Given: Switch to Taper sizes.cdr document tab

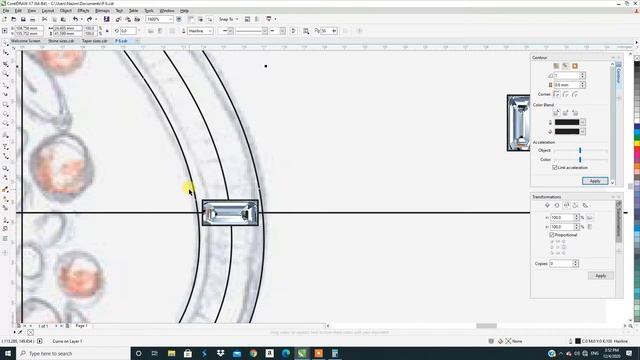Looking at the screenshot, I should 94,41.
